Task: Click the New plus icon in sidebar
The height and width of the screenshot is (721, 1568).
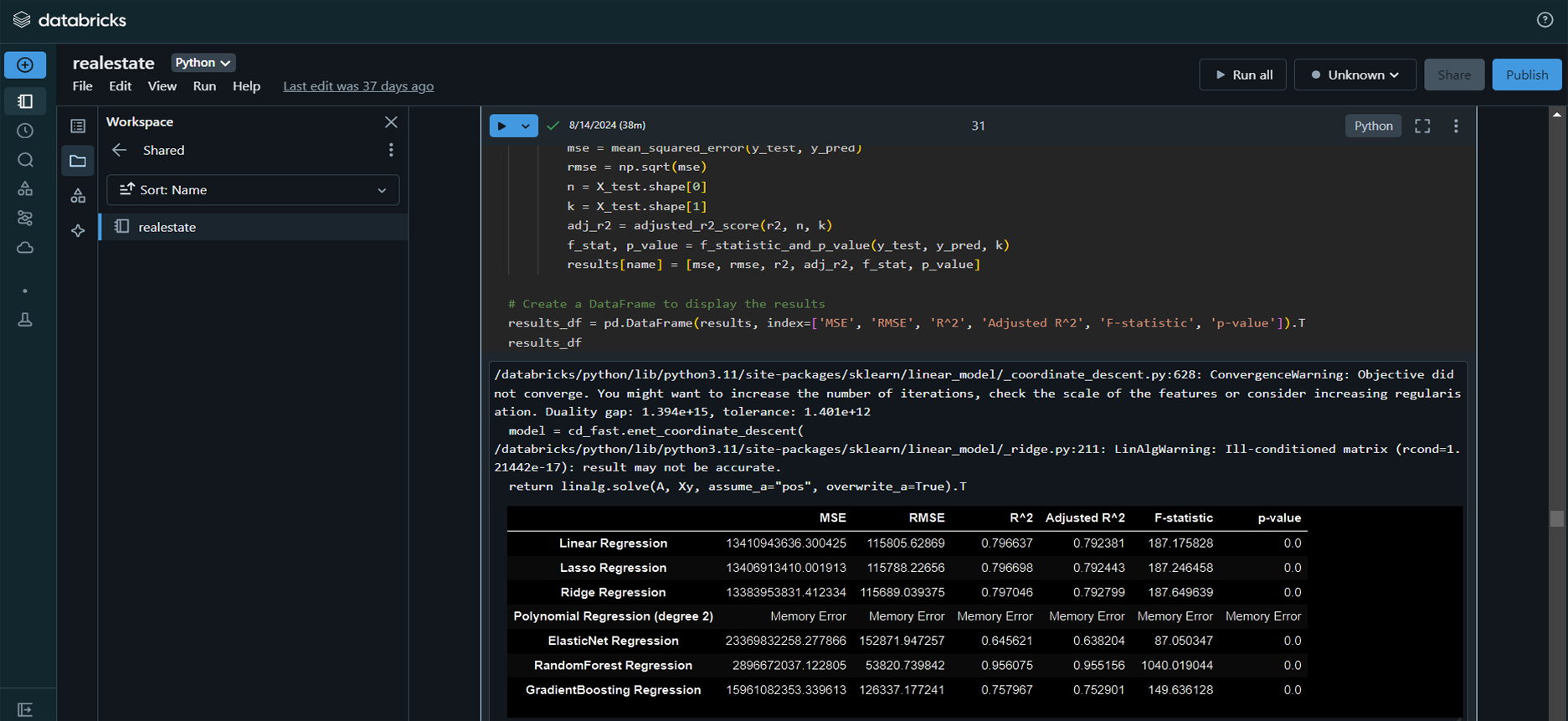Action: click(25, 65)
